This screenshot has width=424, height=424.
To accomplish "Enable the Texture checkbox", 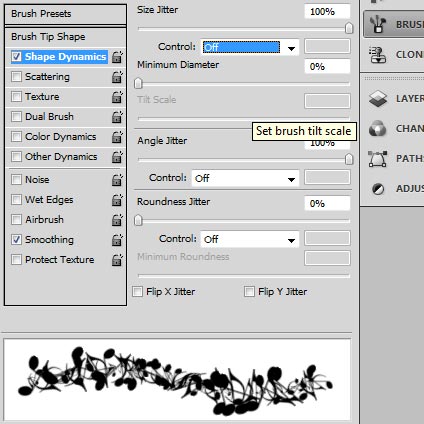I will click(x=16, y=97).
